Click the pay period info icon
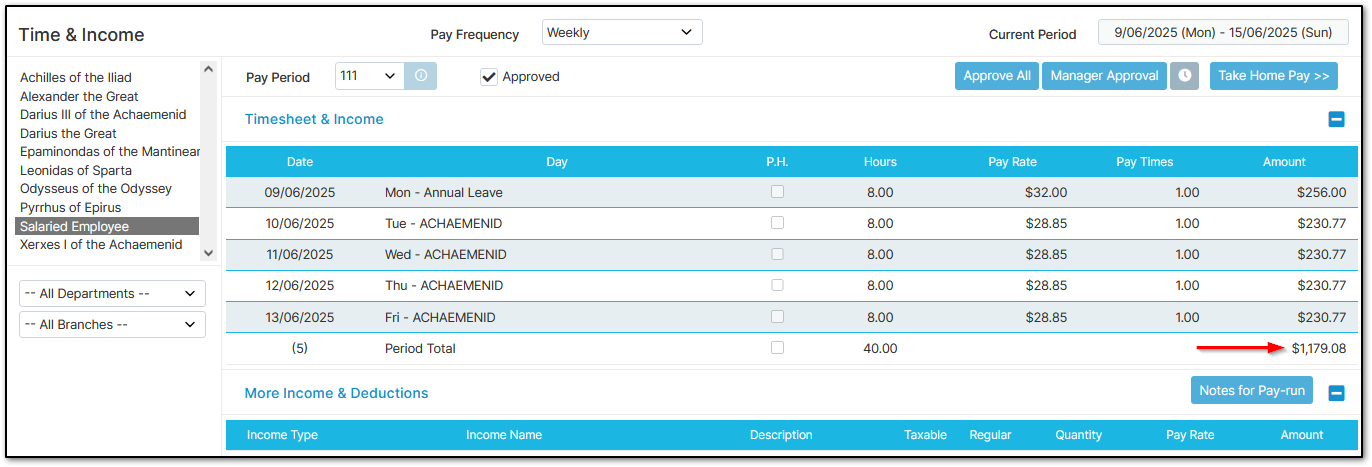 (x=421, y=76)
